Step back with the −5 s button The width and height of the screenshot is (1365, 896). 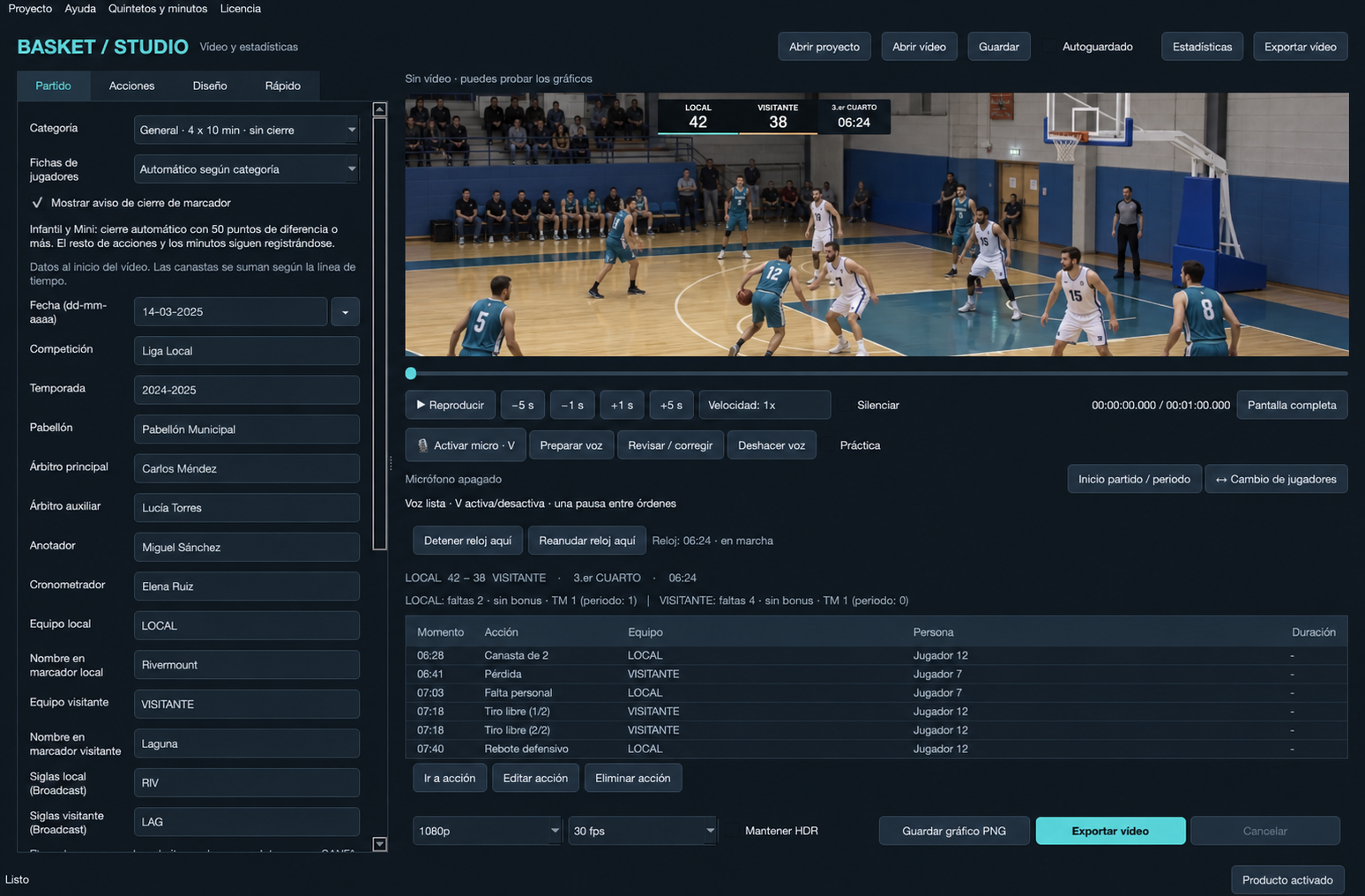coord(523,405)
